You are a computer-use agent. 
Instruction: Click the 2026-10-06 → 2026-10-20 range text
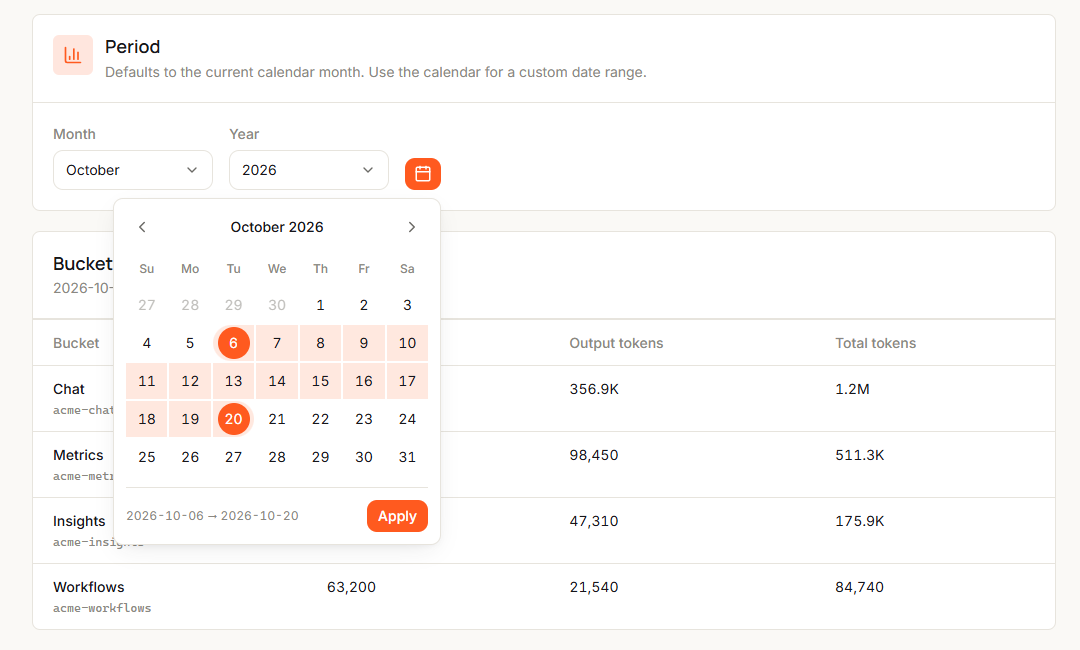coord(212,516)
